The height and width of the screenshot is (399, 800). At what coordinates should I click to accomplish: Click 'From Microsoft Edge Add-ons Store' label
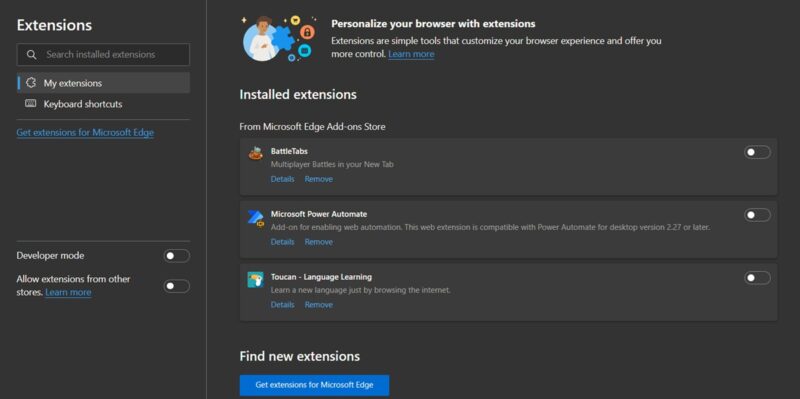(312, 127)
